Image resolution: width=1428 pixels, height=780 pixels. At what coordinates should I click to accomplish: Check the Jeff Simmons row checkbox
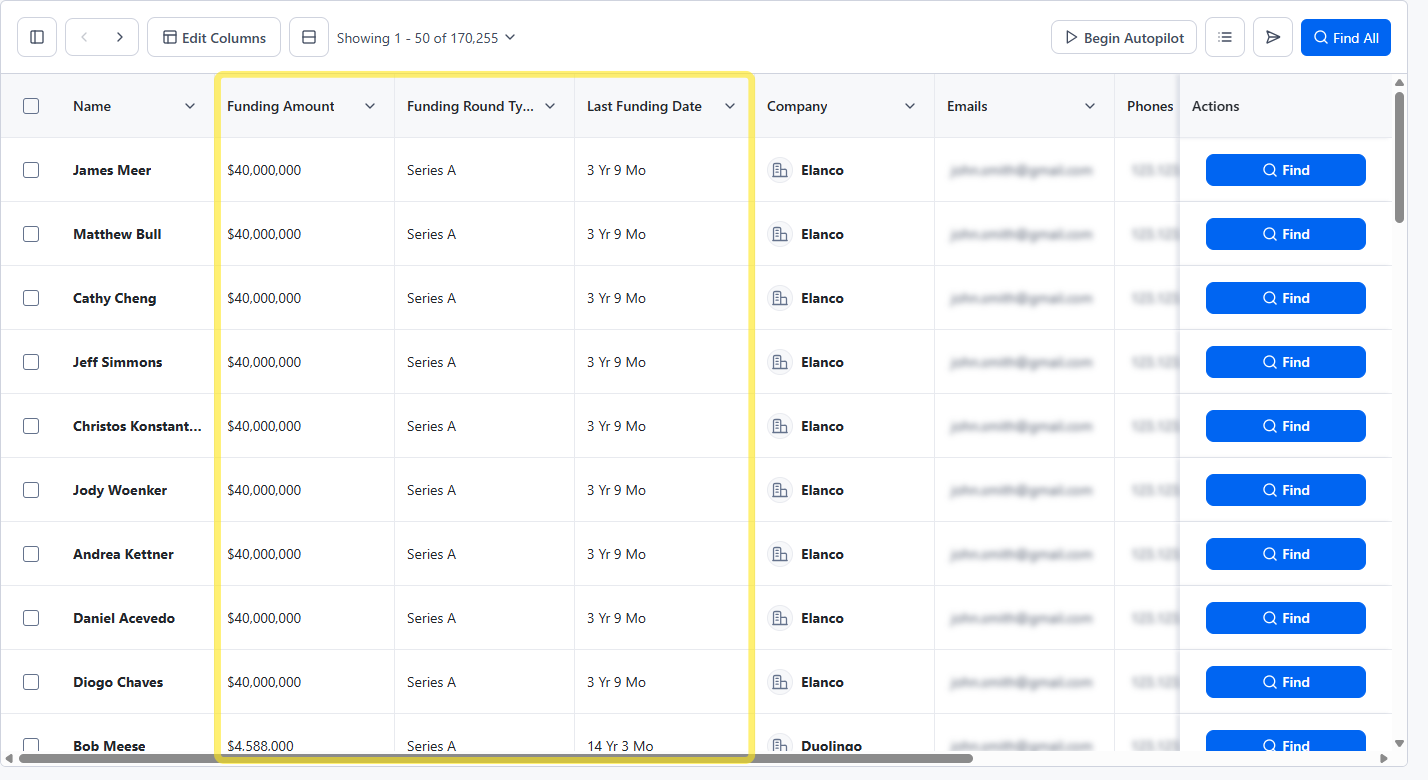point(31,362)
